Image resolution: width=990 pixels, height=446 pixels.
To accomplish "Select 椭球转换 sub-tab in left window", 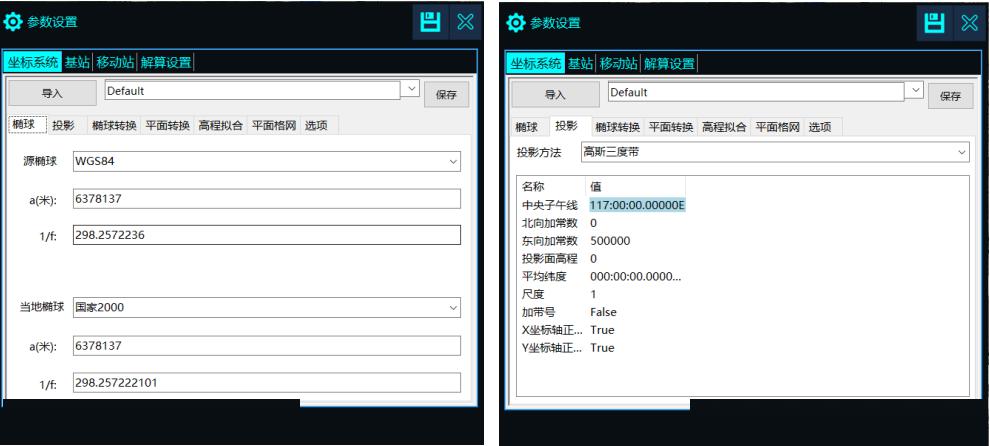I will tap(114, 126).
